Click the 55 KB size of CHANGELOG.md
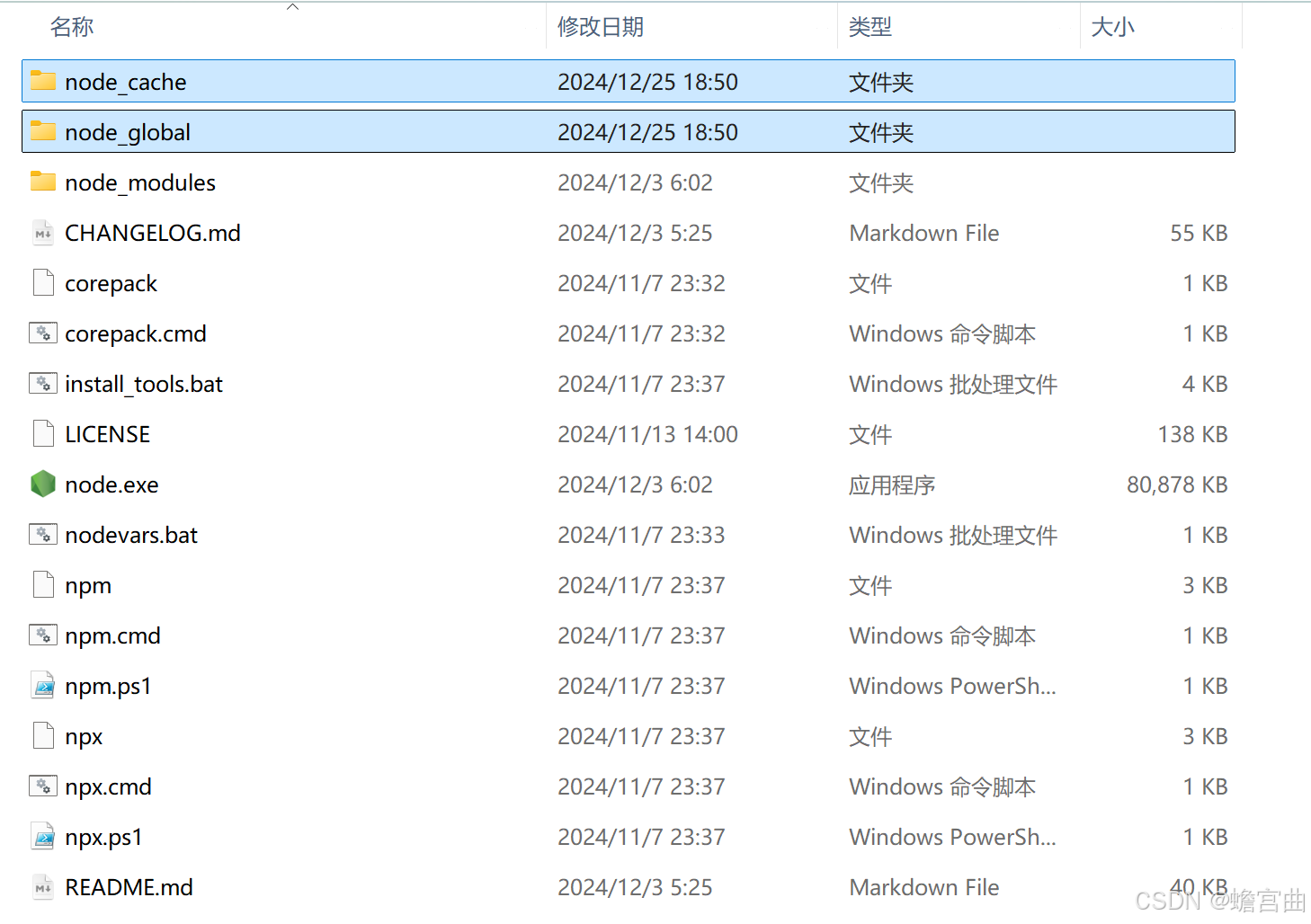Viewport: 1311px width, 924px height. [x=1199, y=233]
